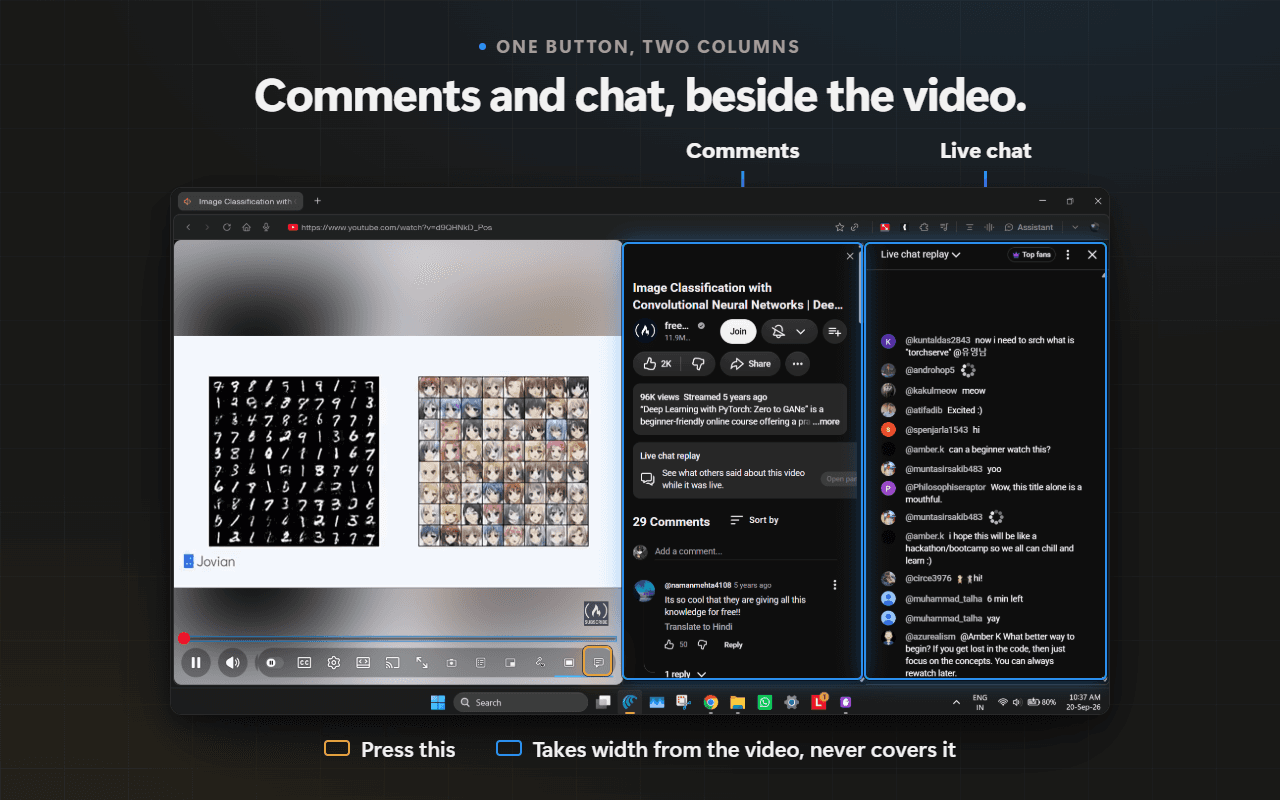Click Translate to Hindi on the comment
Viewport: 1280px width, 800px height.
pos(699,627)
